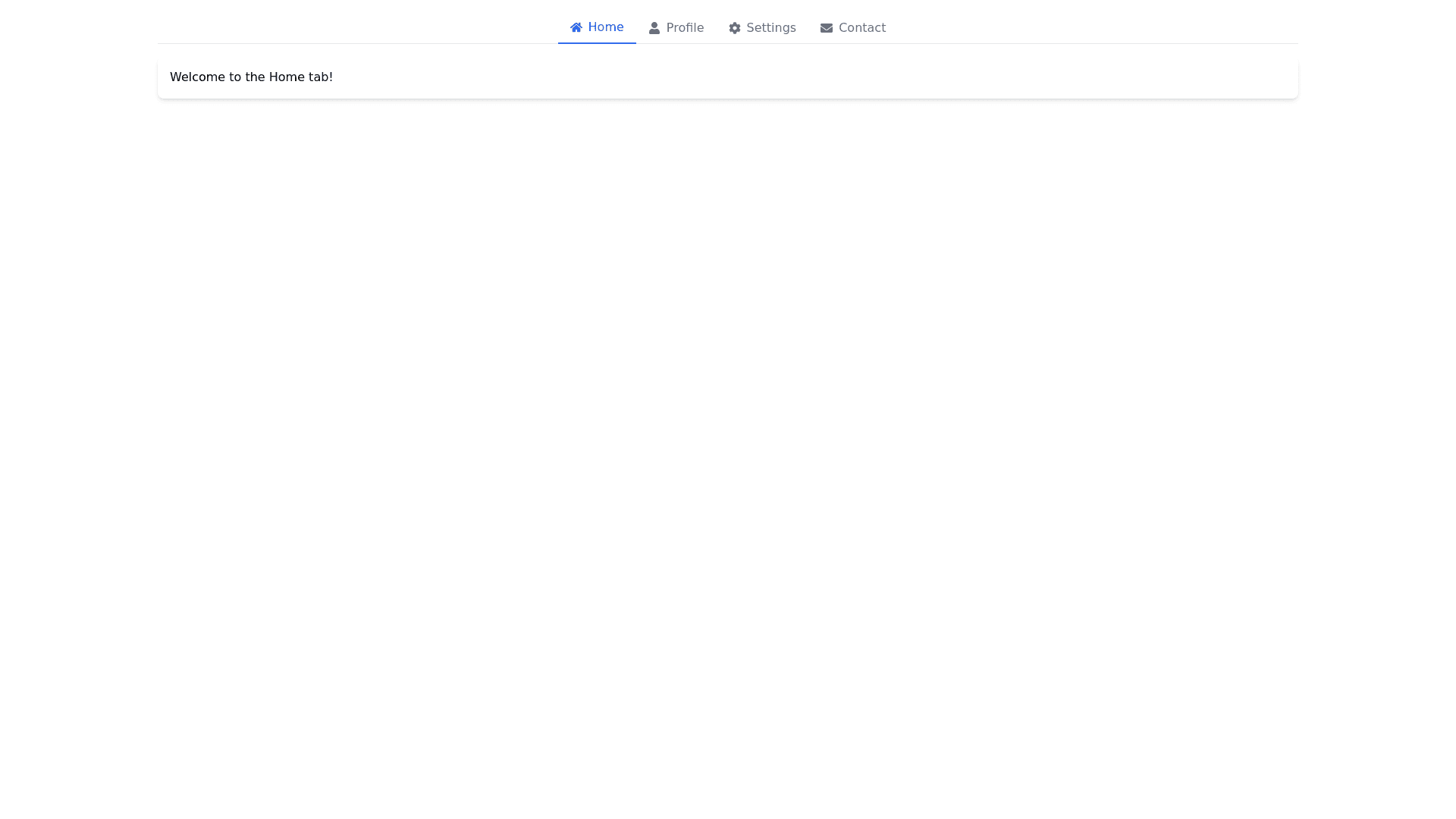This screenshot has width=1456, height=819.
Task: Click the envelope icon beside Contact
Action: click(x=827, y=27)
